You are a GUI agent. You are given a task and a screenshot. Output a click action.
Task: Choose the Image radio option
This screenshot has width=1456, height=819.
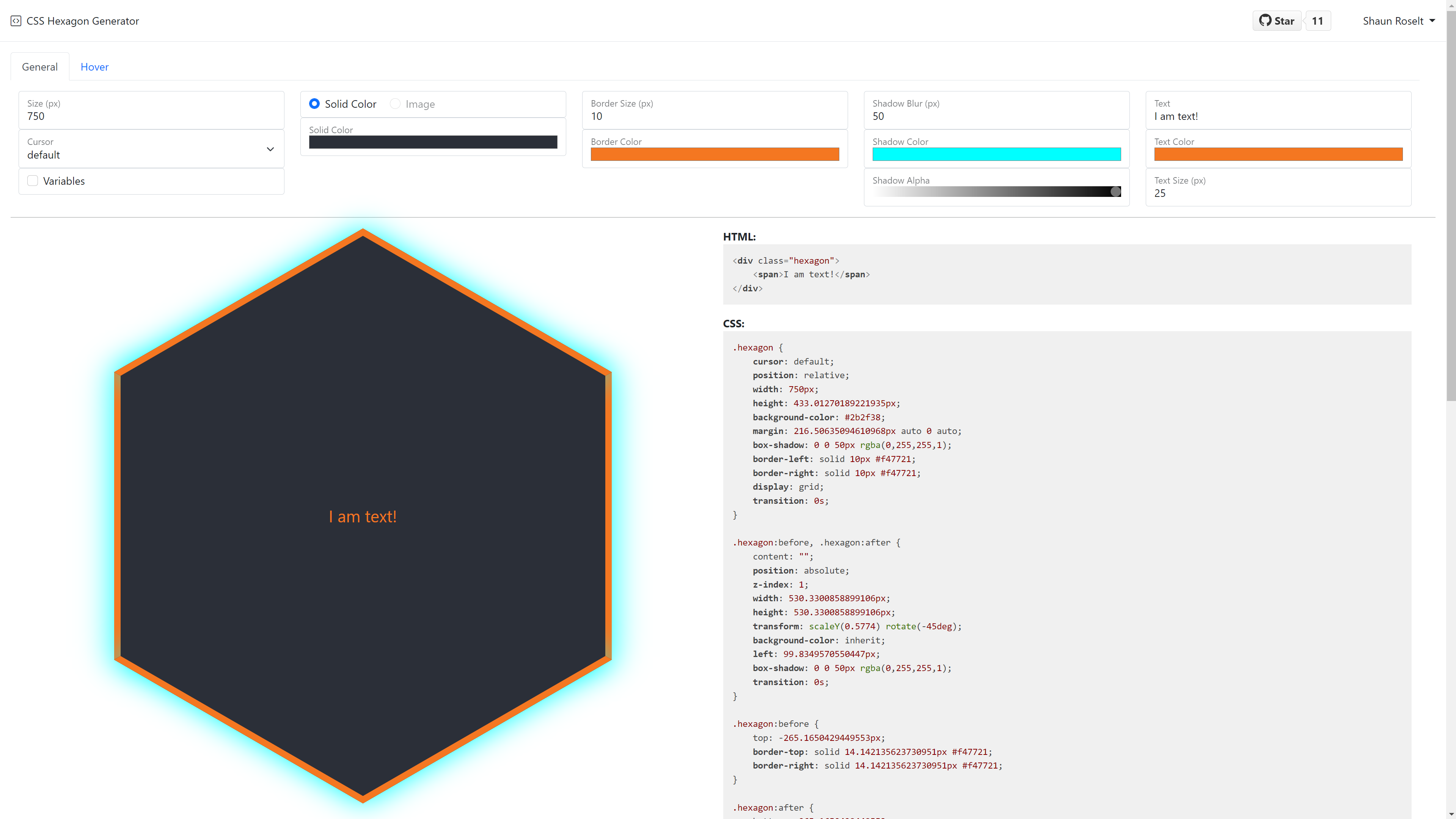[395, 104]
